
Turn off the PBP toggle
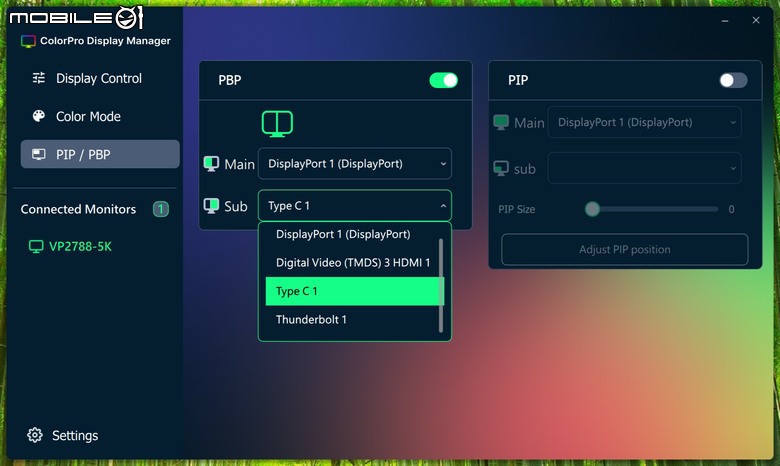tap(443, 80)
